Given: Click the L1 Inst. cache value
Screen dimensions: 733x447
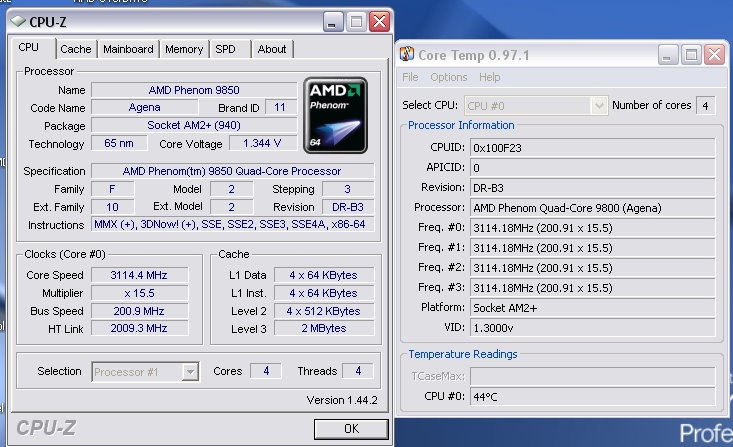Looking at the screenshot, I should tap(324, 293).
